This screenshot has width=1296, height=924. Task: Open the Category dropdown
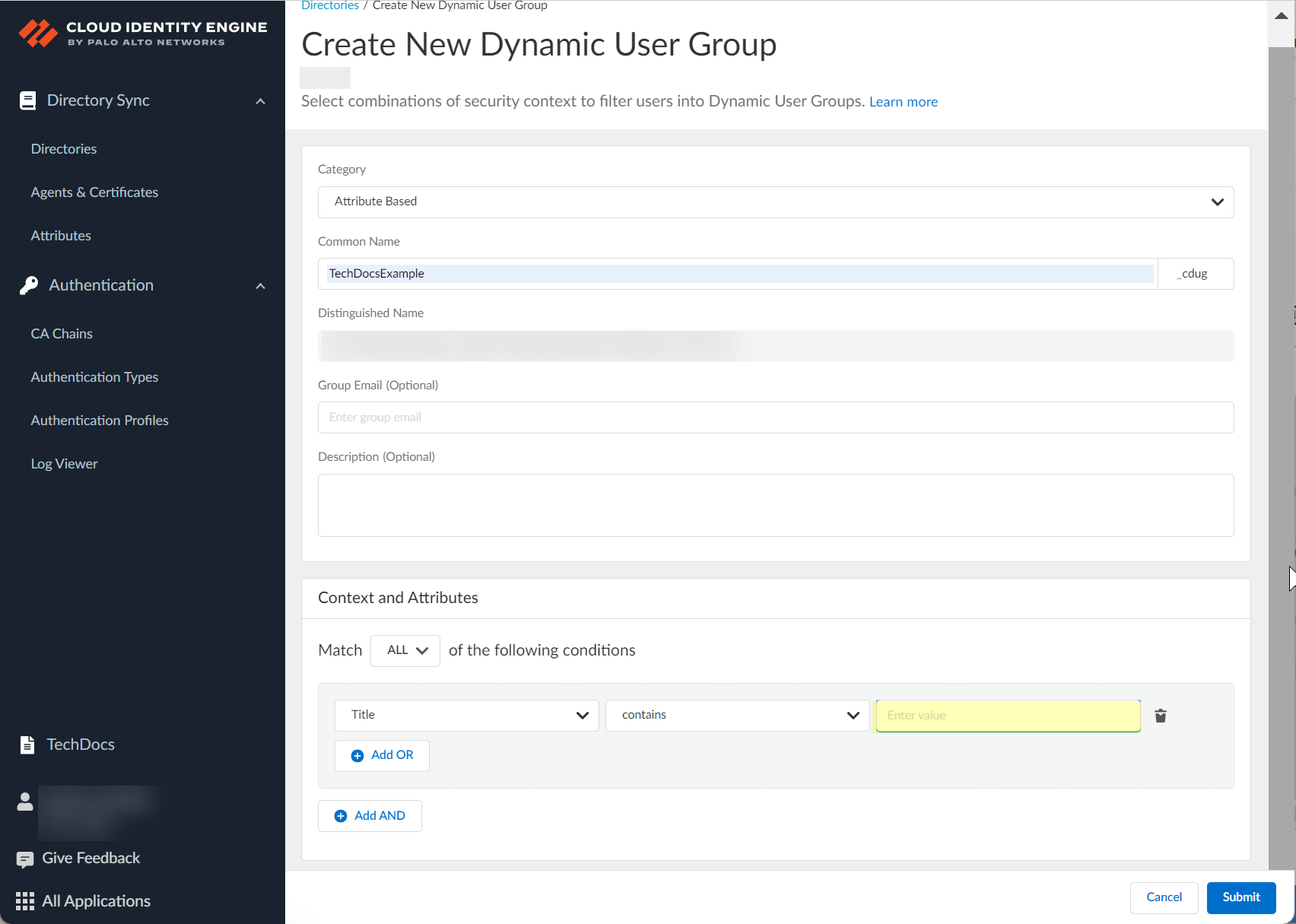[775, 202]
